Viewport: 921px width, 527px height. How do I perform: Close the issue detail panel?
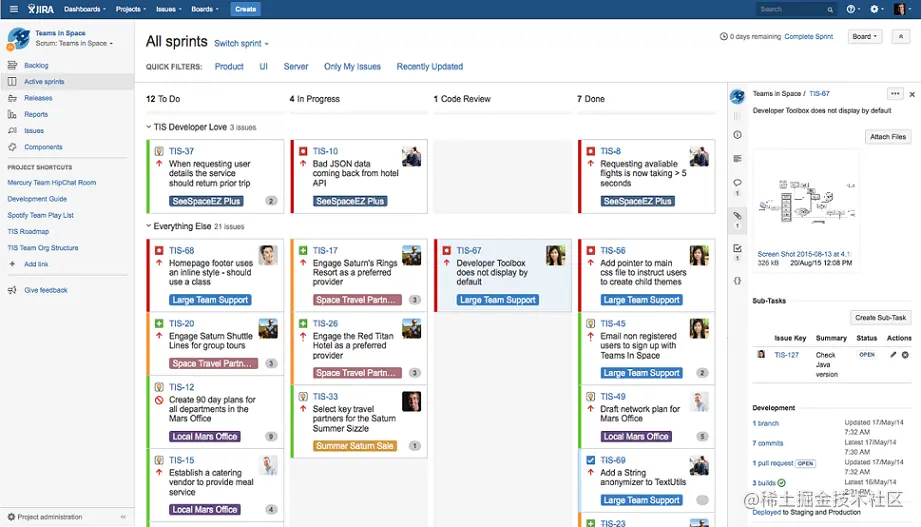tap(912, 94)
